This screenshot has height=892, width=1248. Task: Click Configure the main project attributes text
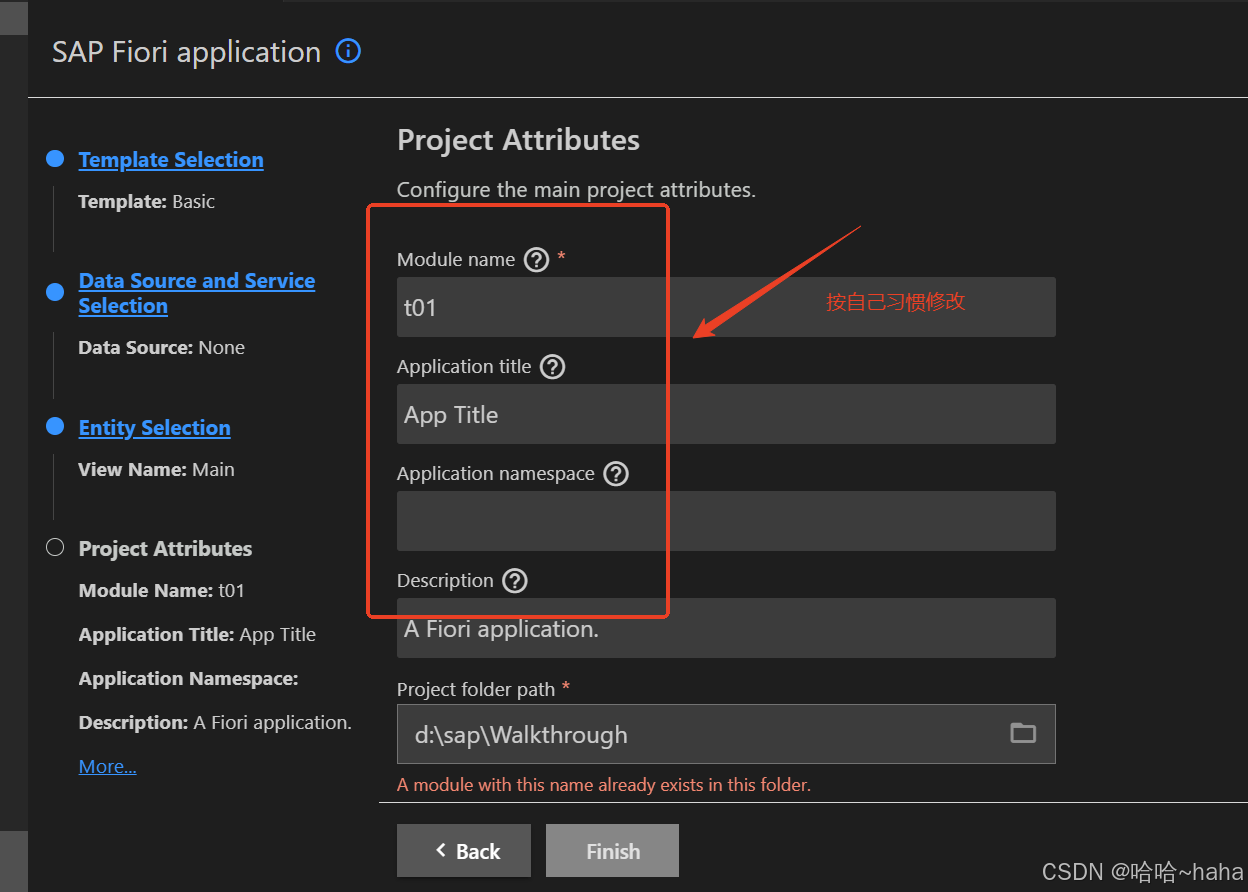[576, 190]
